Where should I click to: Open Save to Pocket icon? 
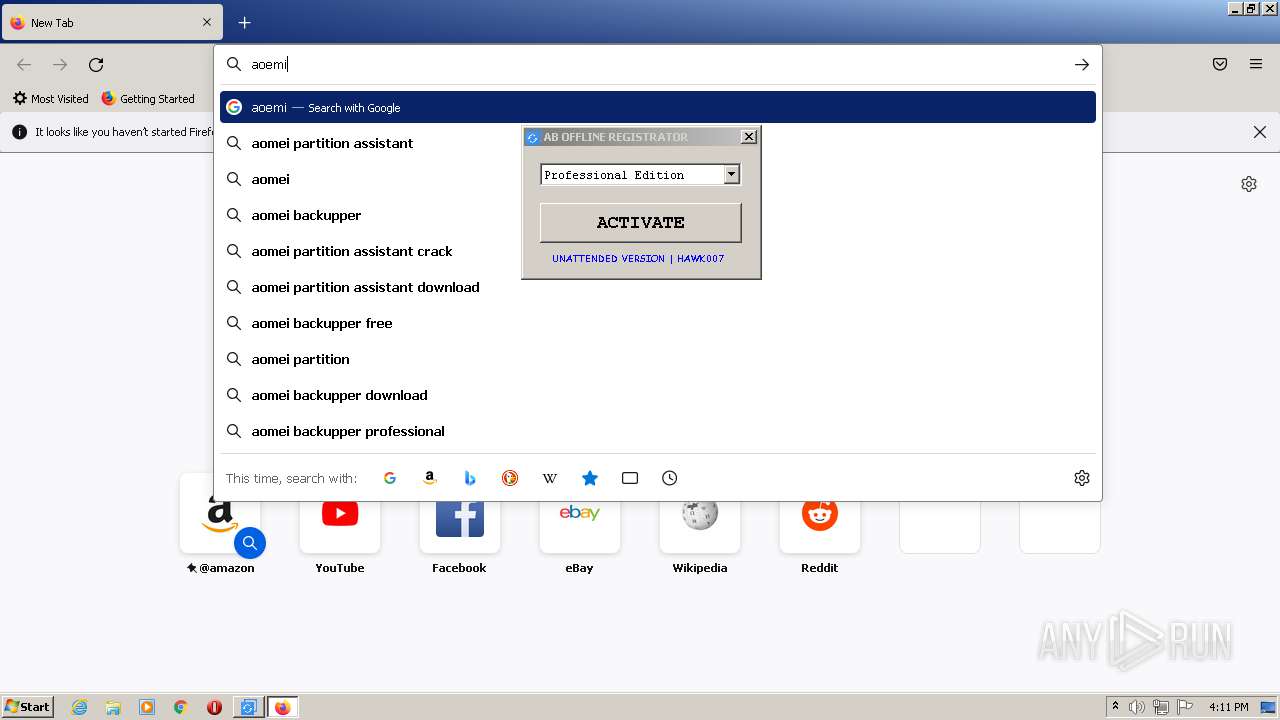point(1220,64)
